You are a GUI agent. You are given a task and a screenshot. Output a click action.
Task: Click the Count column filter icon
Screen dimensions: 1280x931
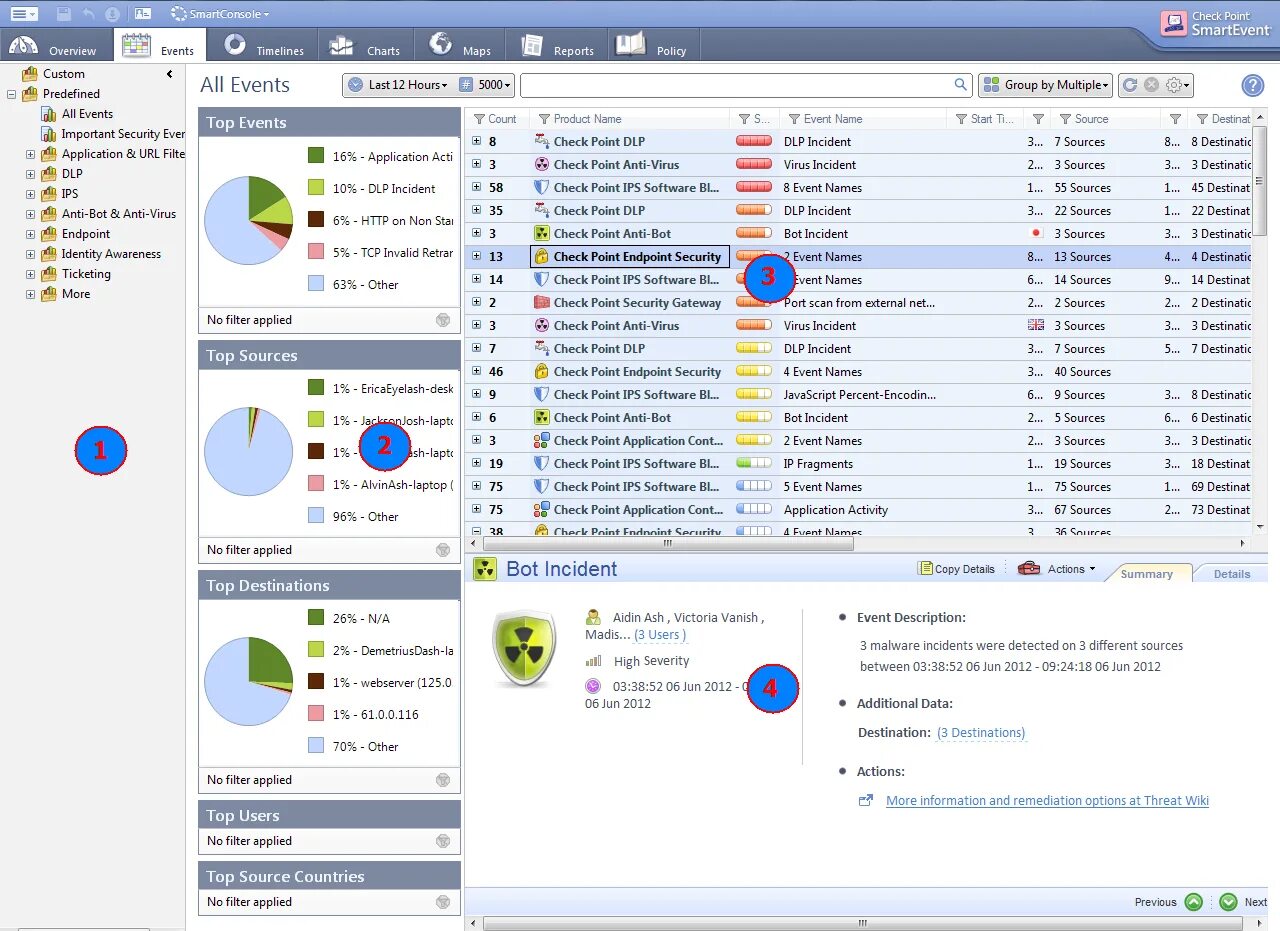pyautogui.click(x=479, y=119)
